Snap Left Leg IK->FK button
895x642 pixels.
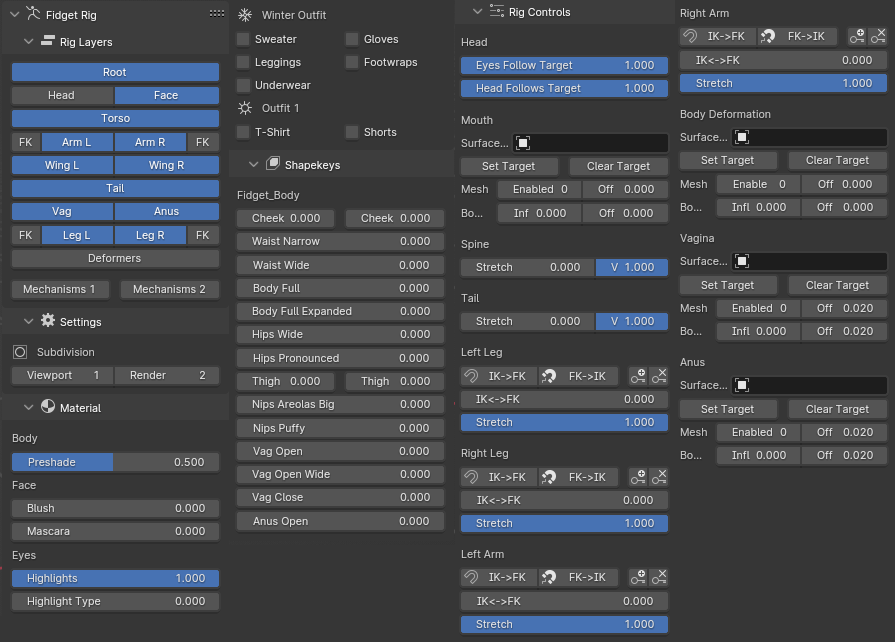point(499,376)
